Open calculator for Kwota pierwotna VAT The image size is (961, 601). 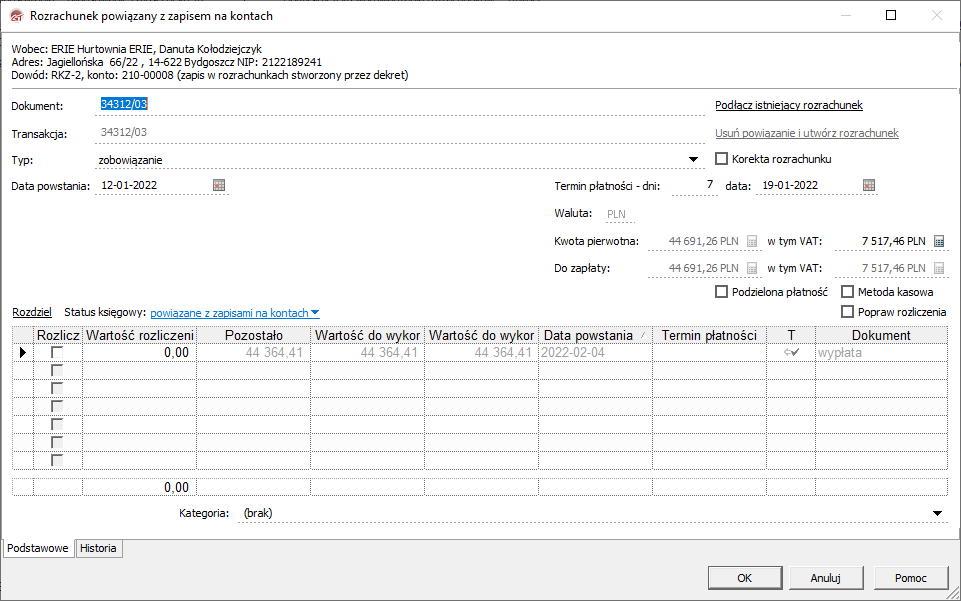pyautogui.click(x=939, y=241)
